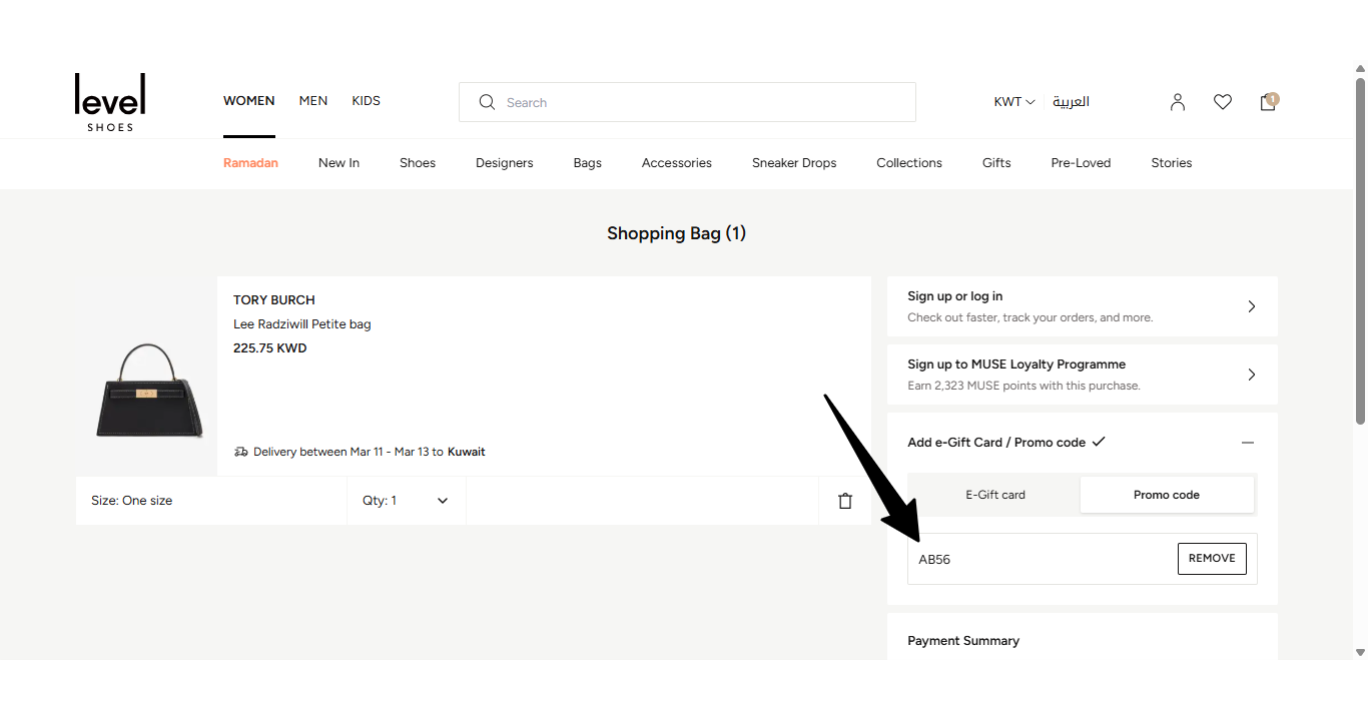
Task: Open the Pre-Loved menu
Action: (x=1080, y=163)
